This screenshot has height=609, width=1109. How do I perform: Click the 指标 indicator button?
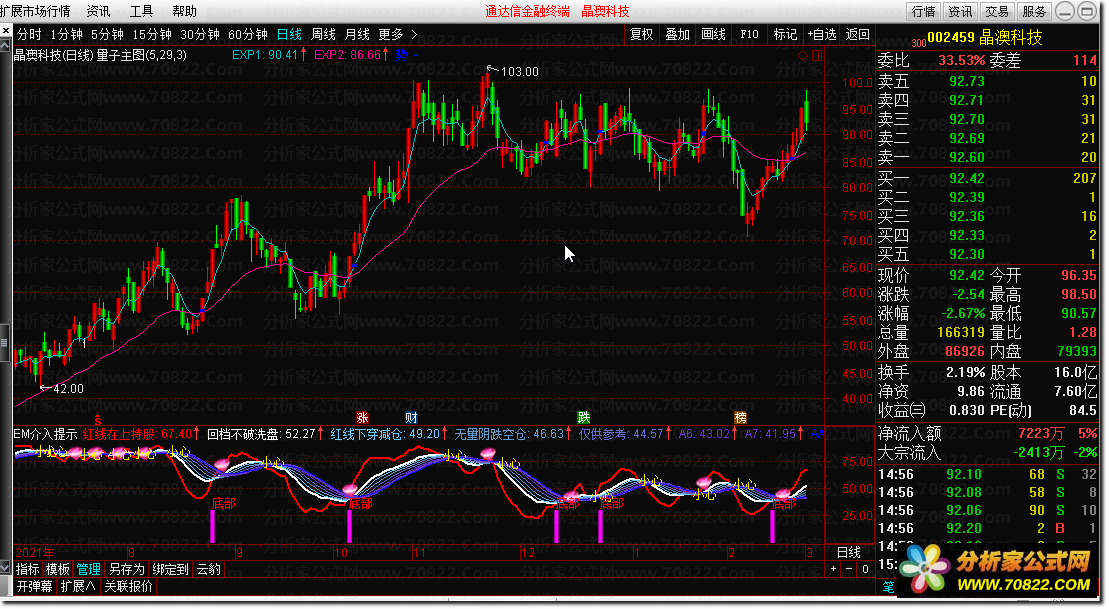(28, 569)
